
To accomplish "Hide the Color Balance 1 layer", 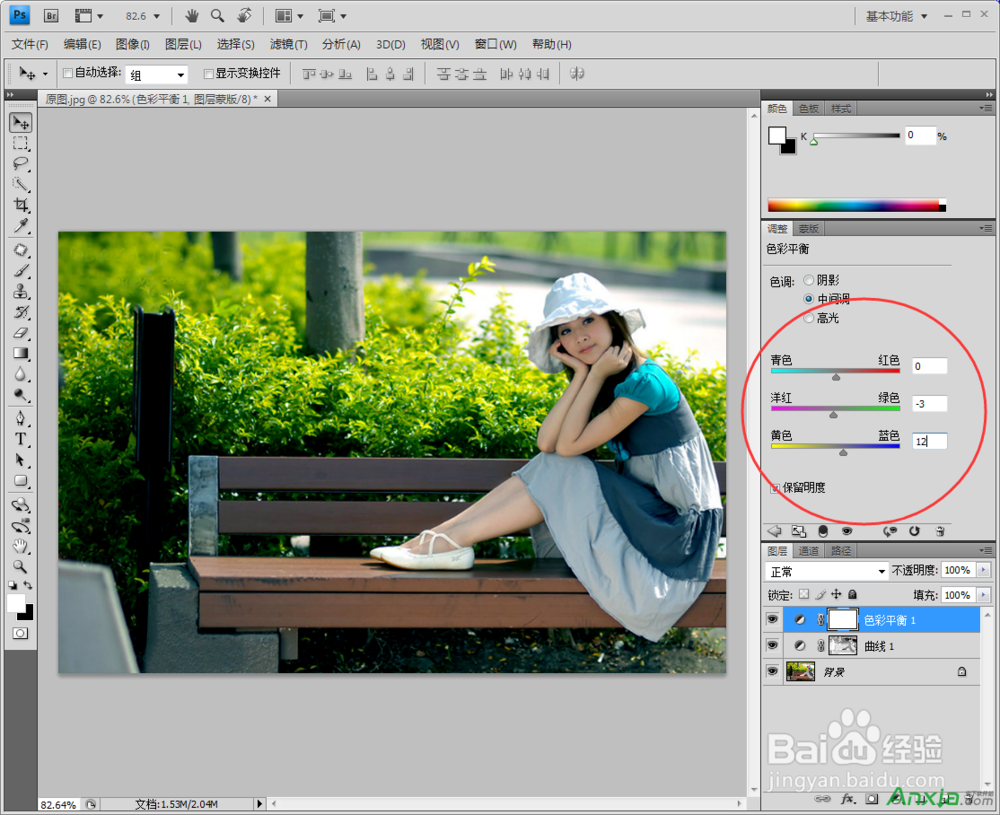I will (772, 620).
